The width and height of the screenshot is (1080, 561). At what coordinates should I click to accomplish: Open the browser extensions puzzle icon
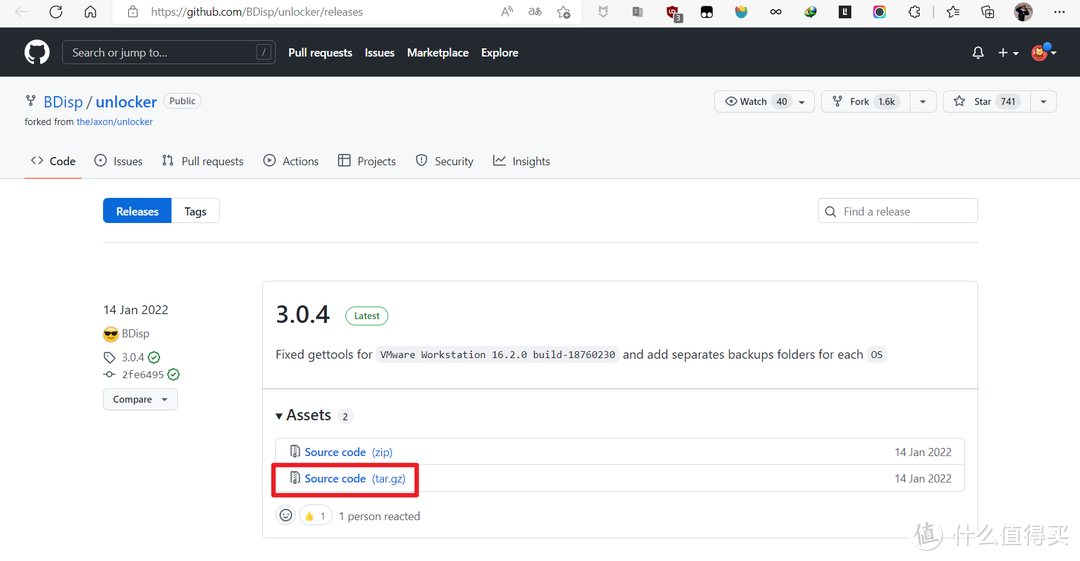click(914, 12)
